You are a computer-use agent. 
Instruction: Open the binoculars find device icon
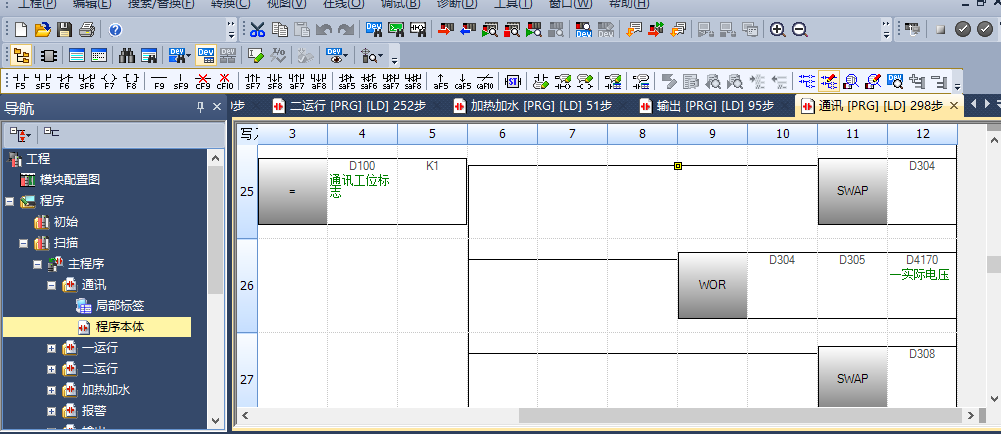(x=127, y=55)
